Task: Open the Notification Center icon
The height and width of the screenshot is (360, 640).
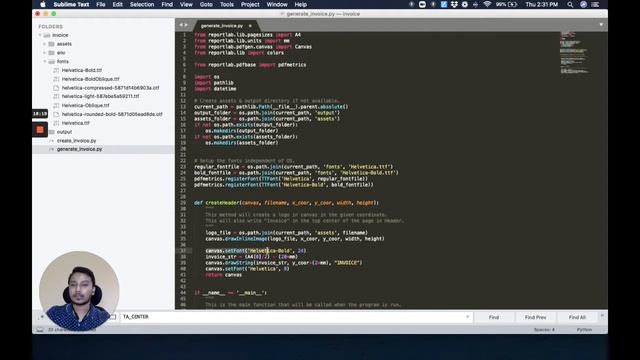Action: [595, 4]
